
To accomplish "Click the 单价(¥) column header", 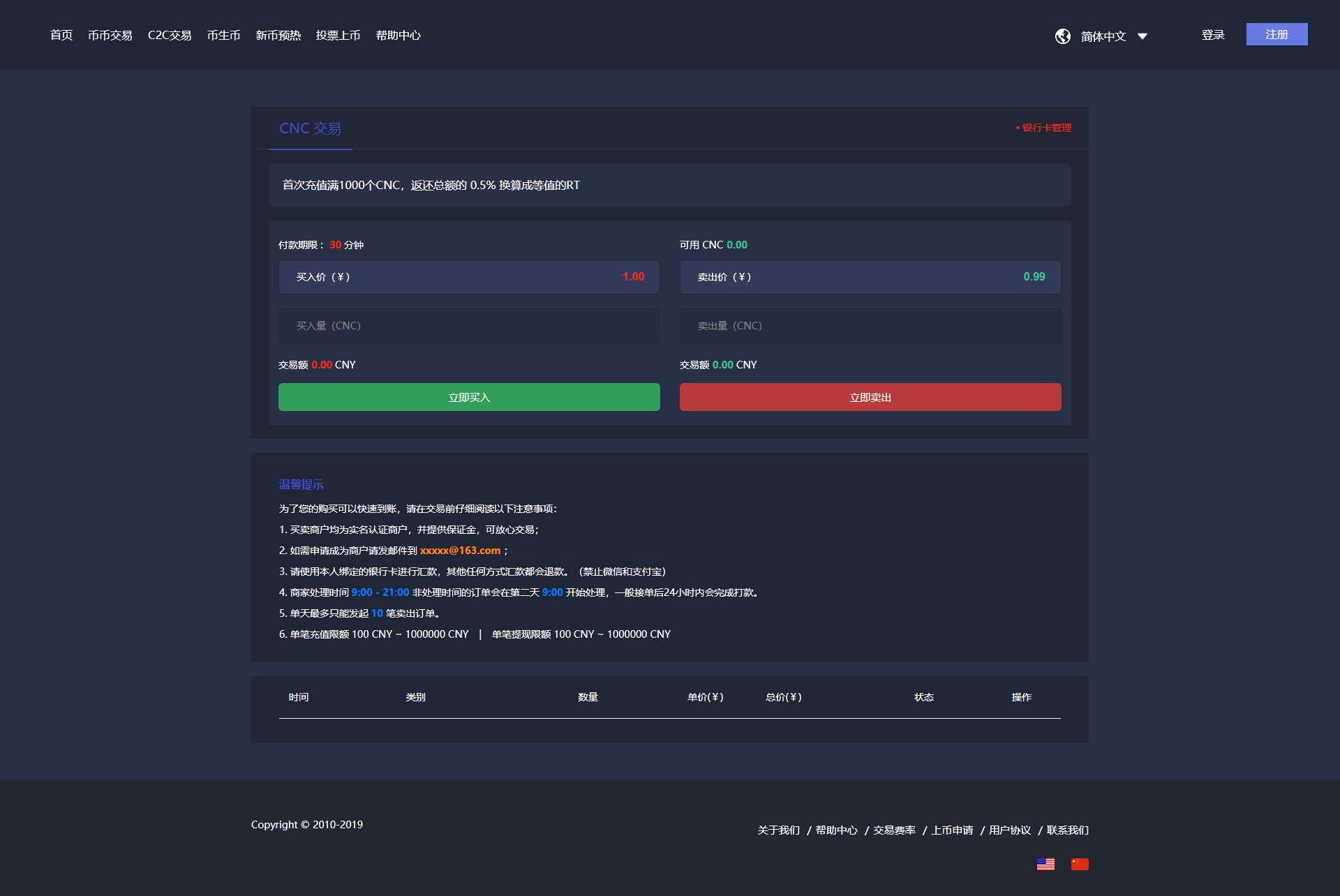I will click(x=706, y=697).
